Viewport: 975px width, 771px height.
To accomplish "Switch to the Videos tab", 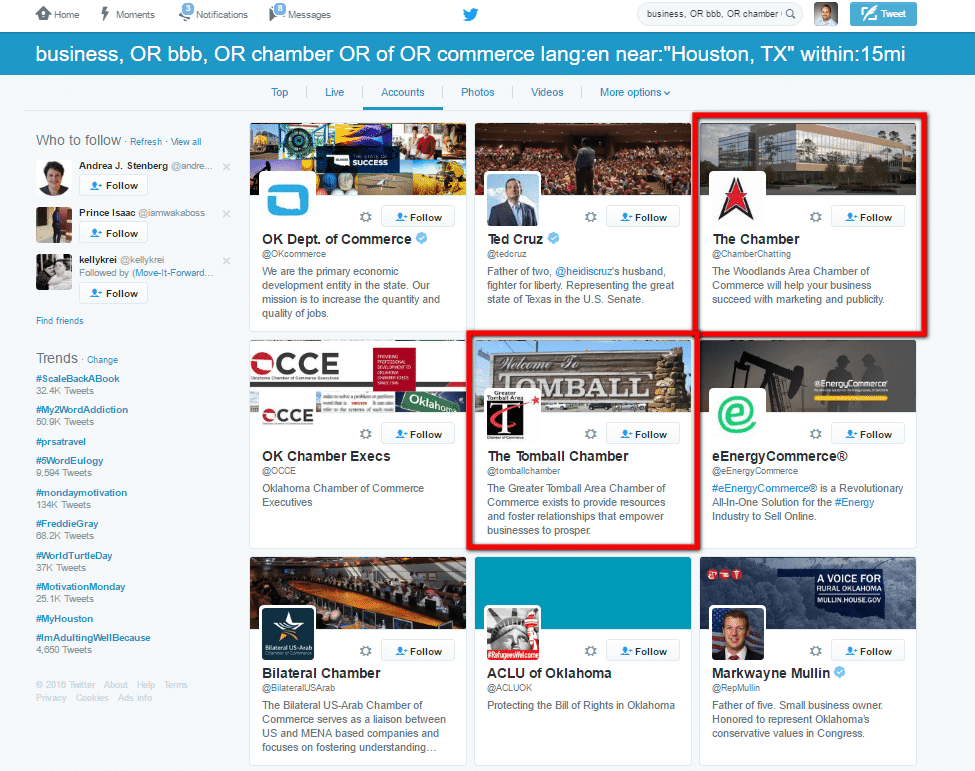I will (547, 93).
